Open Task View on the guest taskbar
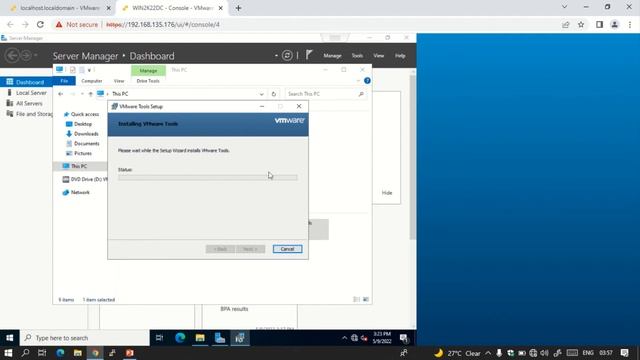640x360 pixels. [160, 338]
